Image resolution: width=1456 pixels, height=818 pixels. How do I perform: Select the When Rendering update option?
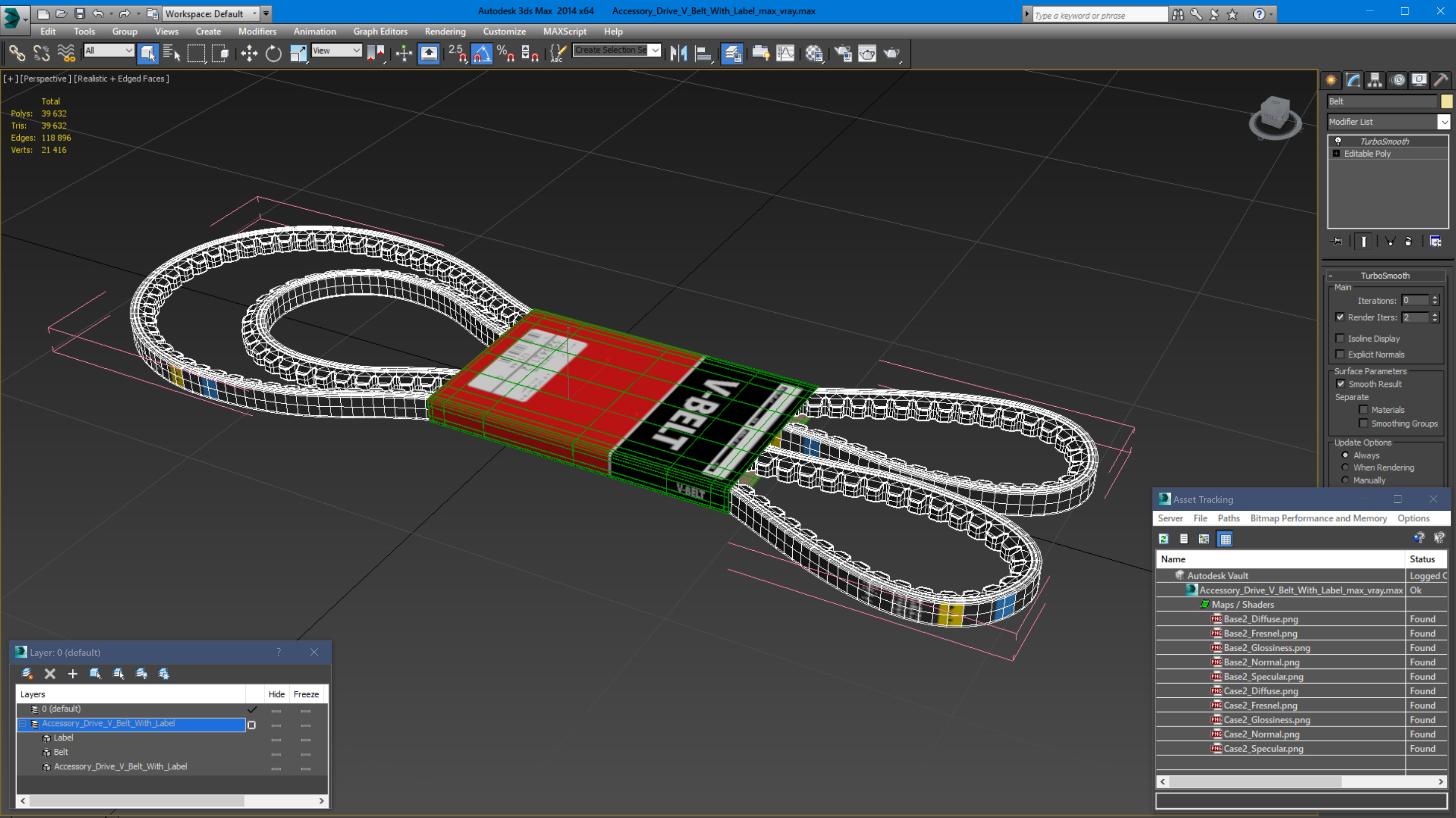click(x=1346, y=467)
